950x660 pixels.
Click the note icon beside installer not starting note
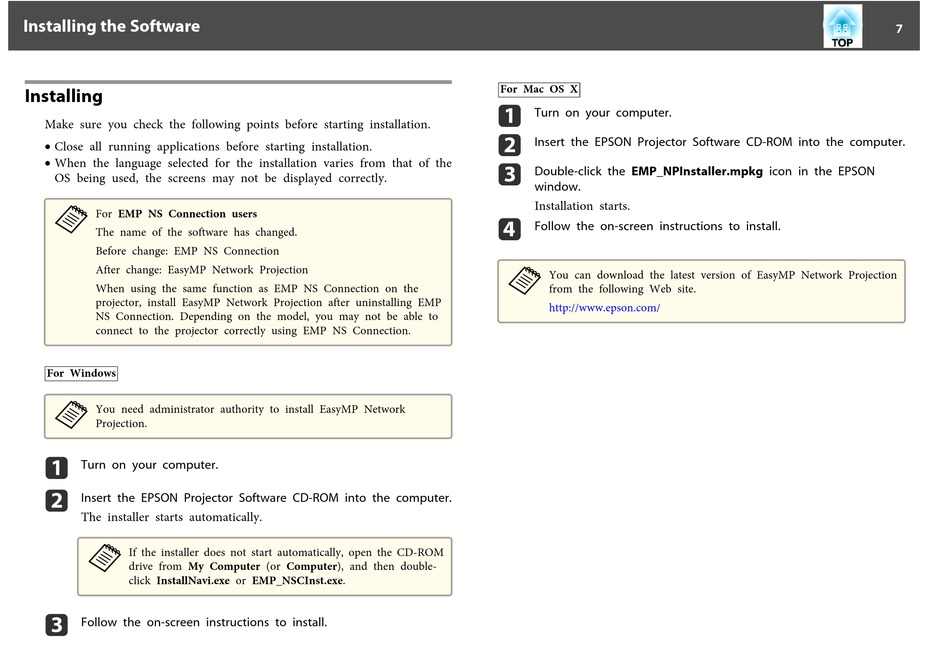coord(105,558)
